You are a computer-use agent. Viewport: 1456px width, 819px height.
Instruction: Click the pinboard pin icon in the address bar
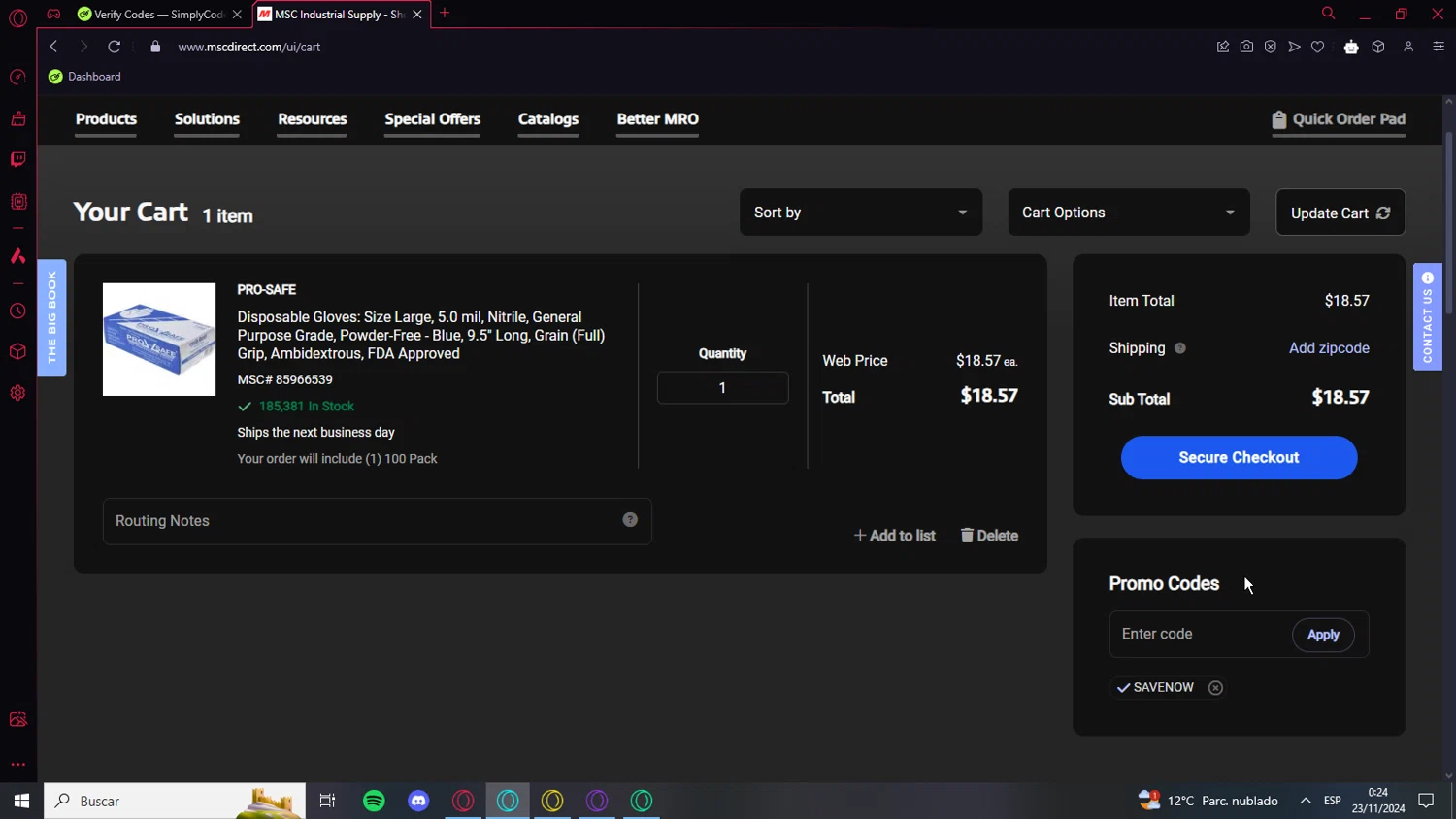pyautogui.click(x=1223, y=47)
